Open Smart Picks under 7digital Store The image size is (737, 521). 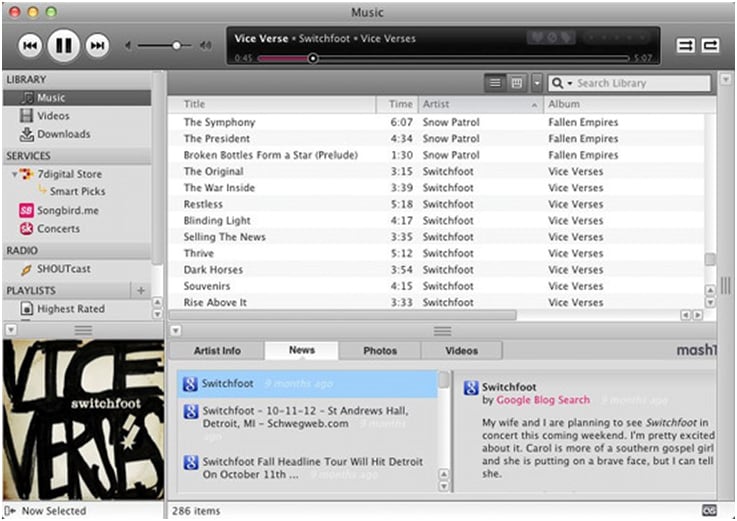[x=78, y=191]
